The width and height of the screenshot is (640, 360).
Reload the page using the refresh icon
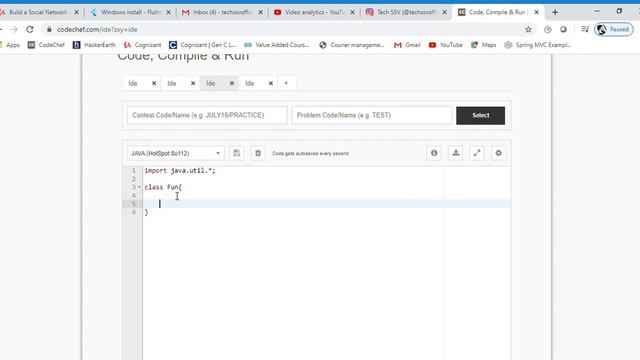click(x=30, y=29)
